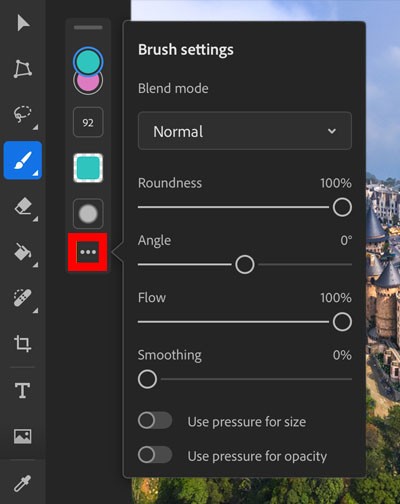
Task: Select the Eraser tool
Action: (23, 207)
